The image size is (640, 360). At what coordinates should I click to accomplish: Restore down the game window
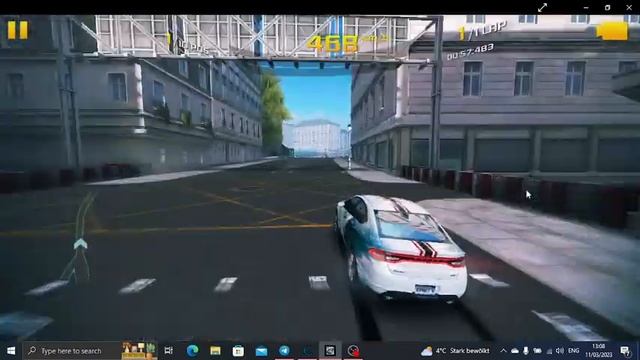coord(607,7)
